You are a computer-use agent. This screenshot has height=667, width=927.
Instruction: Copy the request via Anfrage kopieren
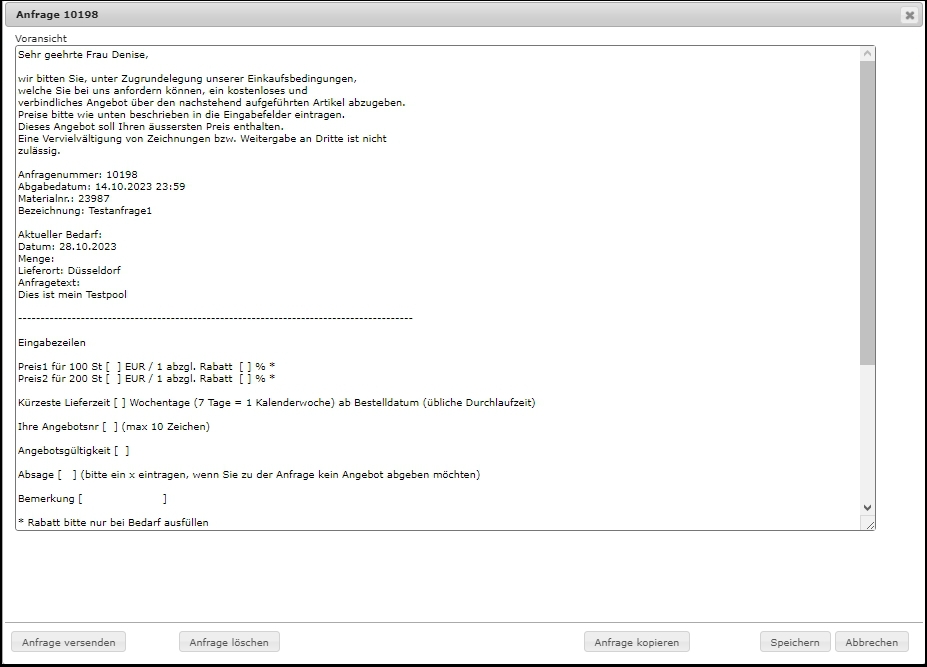click(636, 642)
